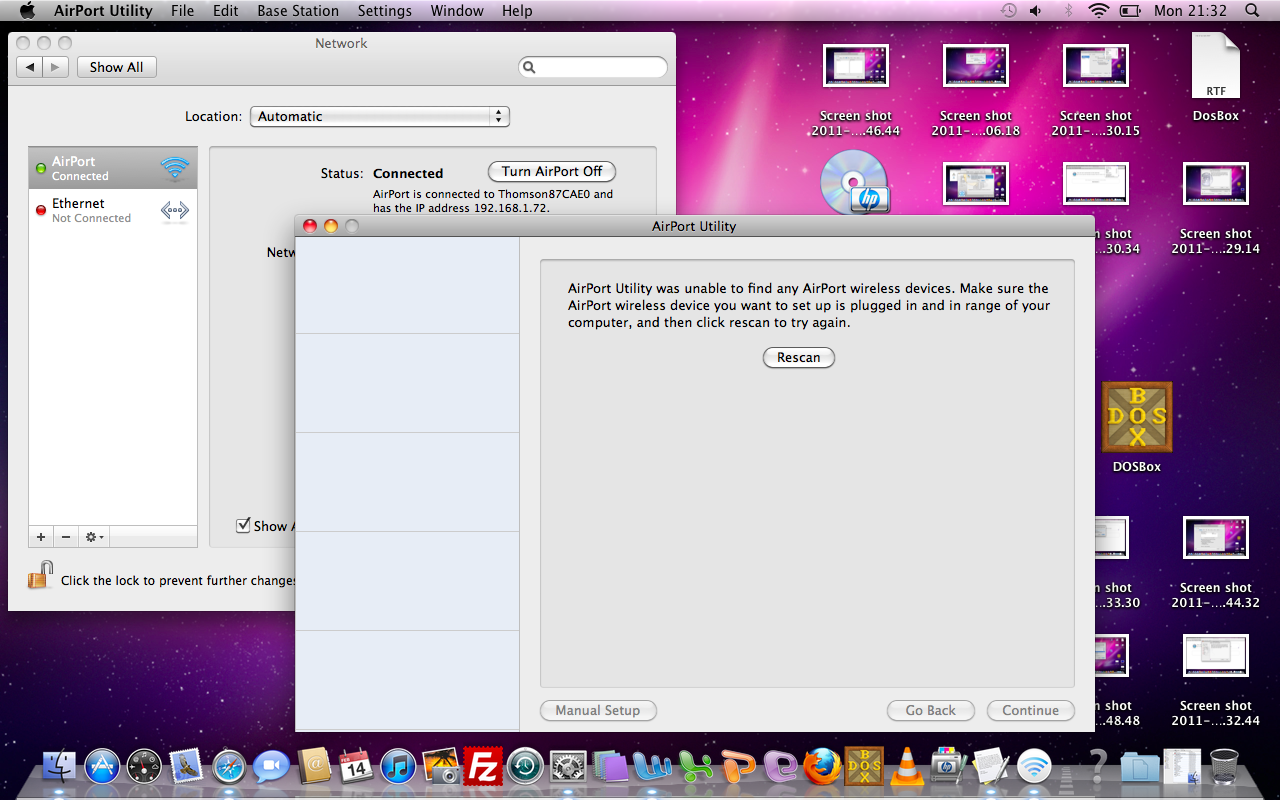Launch Microsoft Excel from the Dock
This screenshot has width=1280, height=800.
coord(695,767)
